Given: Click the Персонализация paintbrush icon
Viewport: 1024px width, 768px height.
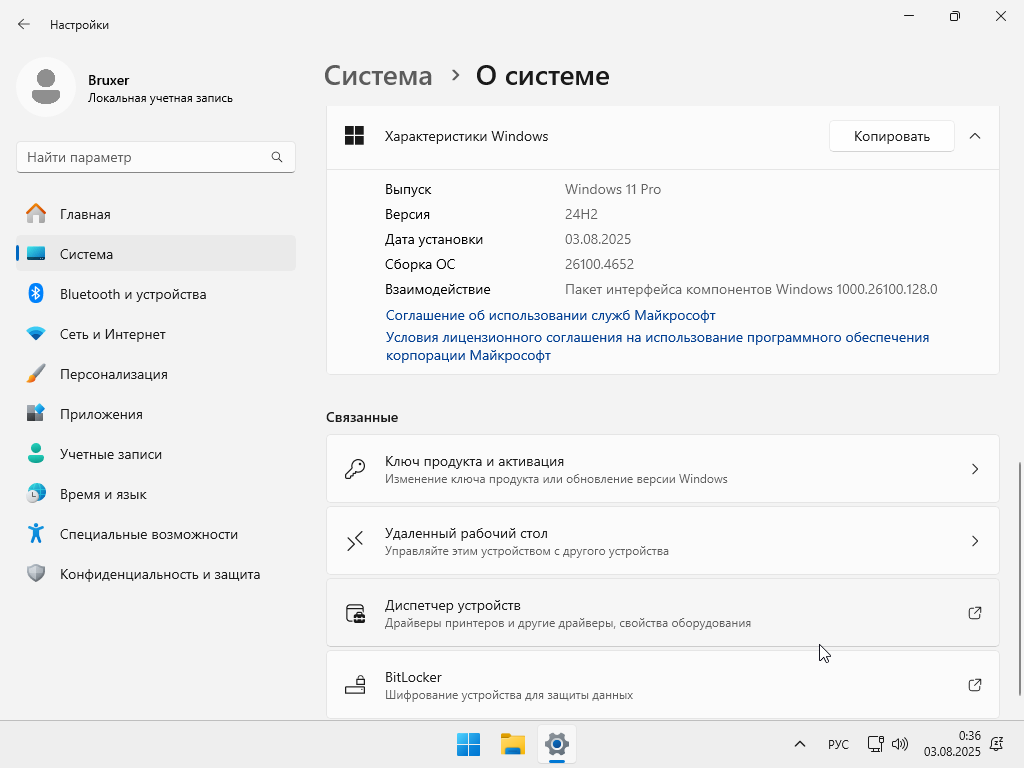Looking at the screenshot, I should coord(36,374).
